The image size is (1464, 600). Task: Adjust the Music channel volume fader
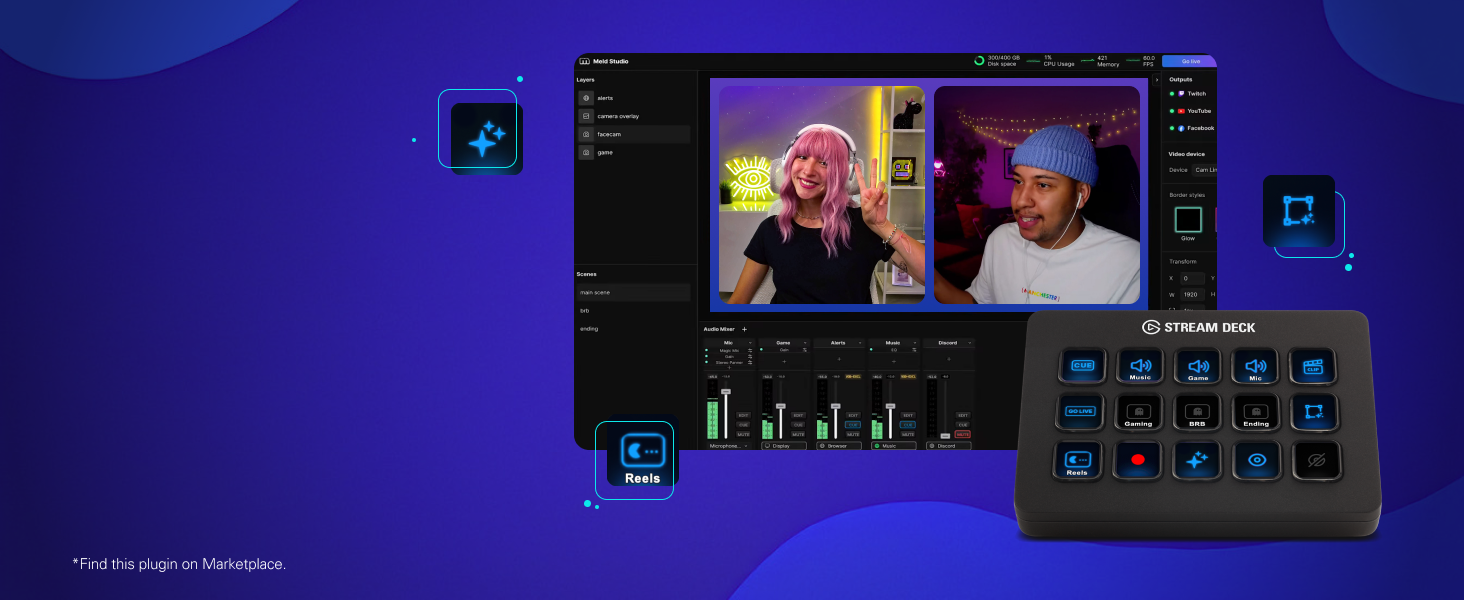coord(889,406)
